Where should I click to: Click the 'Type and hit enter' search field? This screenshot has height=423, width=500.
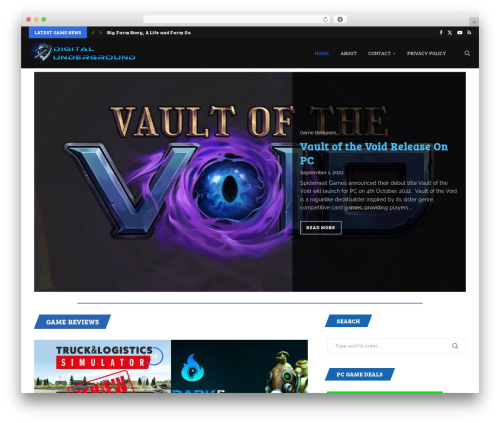click(x=396, y=346)
